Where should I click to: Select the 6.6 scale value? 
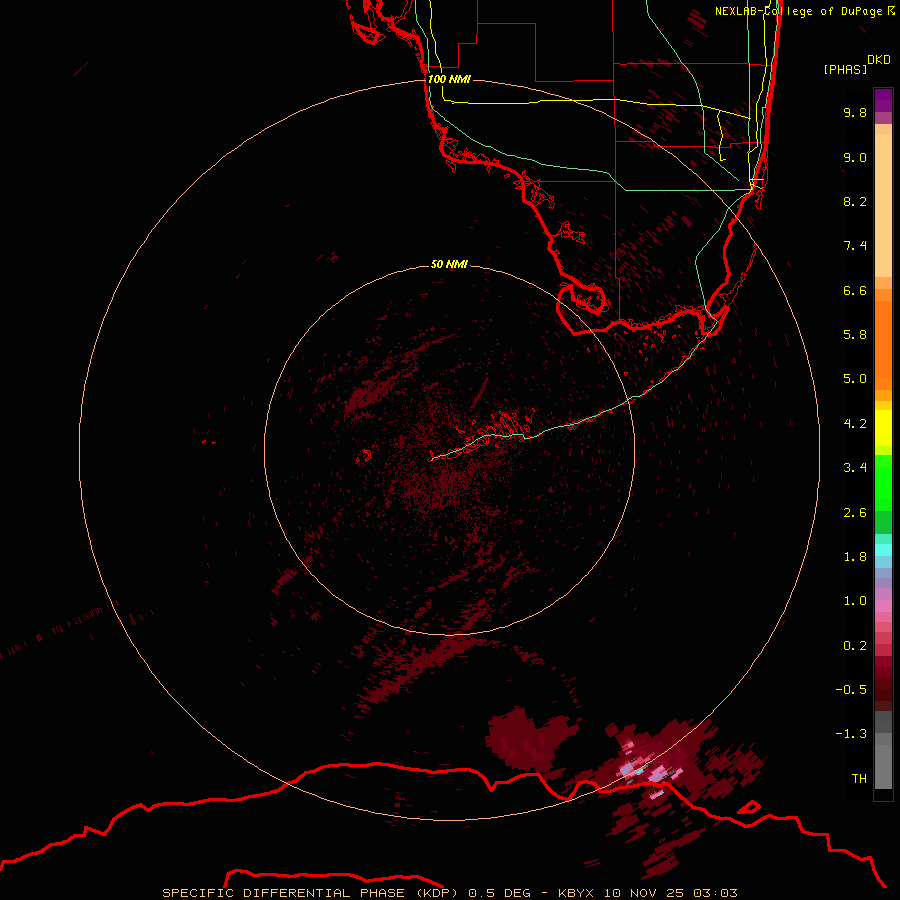855,290
